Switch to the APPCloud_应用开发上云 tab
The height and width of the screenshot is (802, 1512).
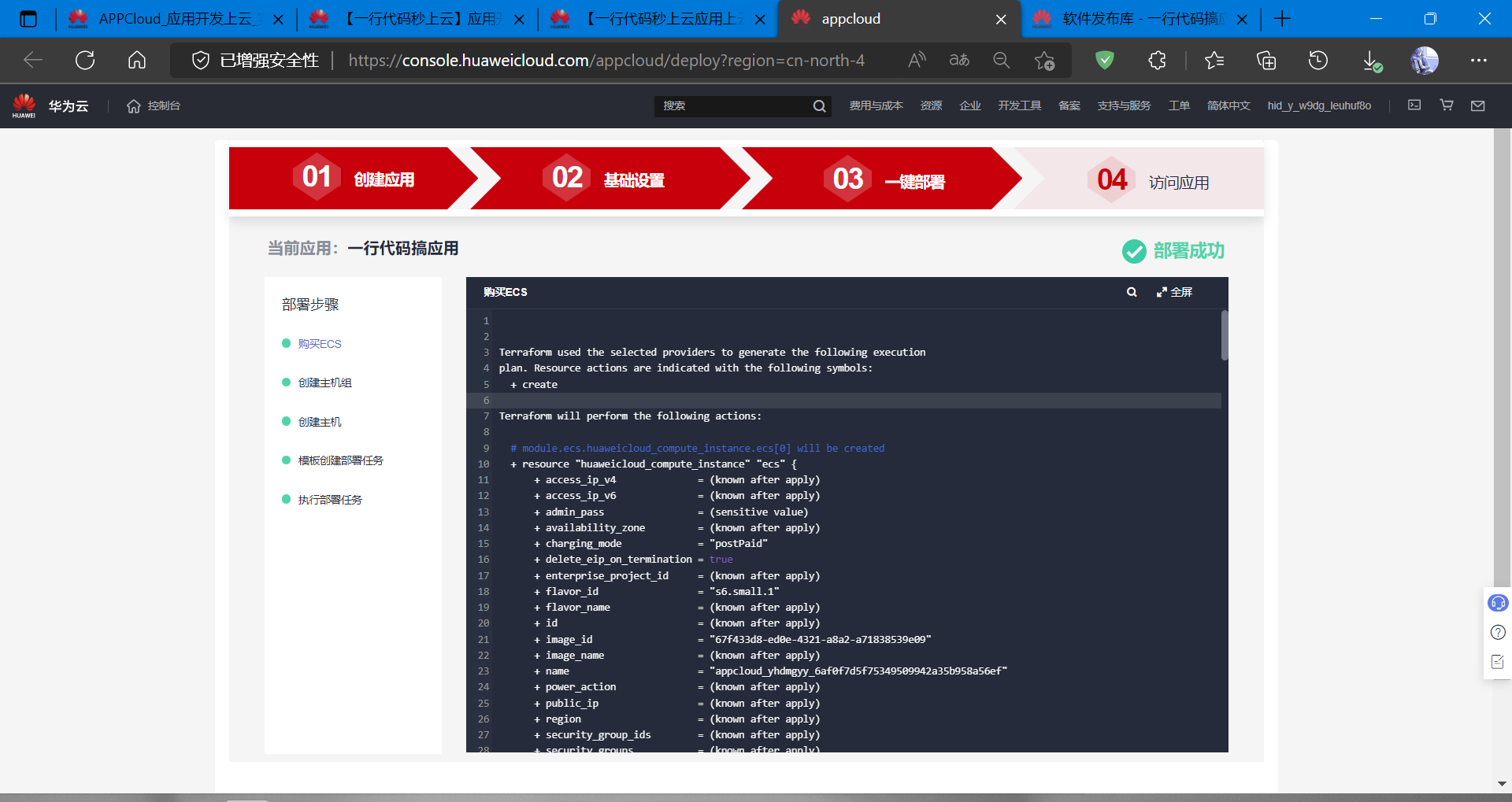pos(175,19)
